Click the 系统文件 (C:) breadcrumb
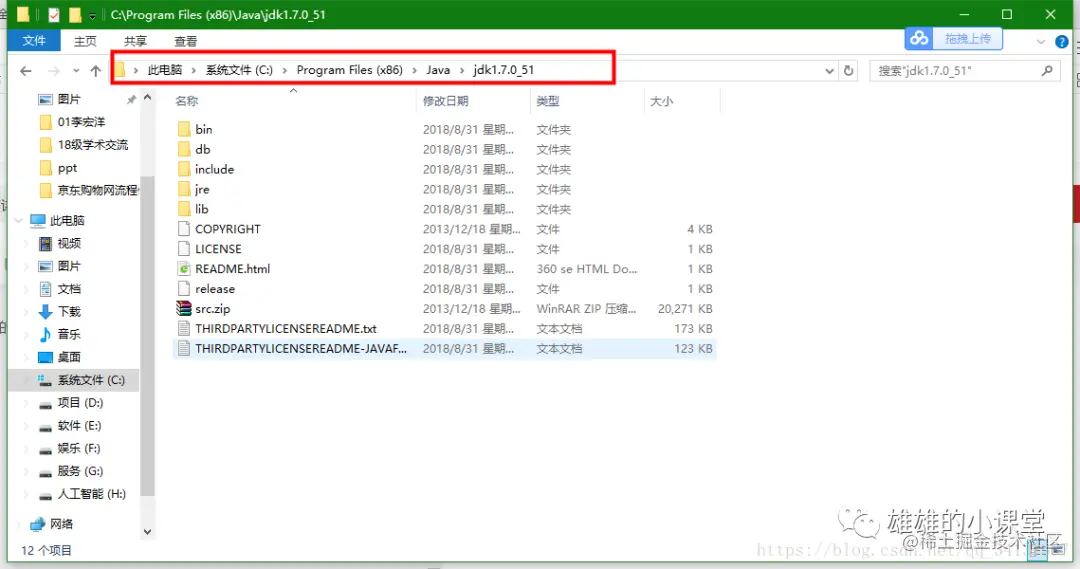Image resolution: width=1080 pixels, height=569 pixels. (239, 70)
